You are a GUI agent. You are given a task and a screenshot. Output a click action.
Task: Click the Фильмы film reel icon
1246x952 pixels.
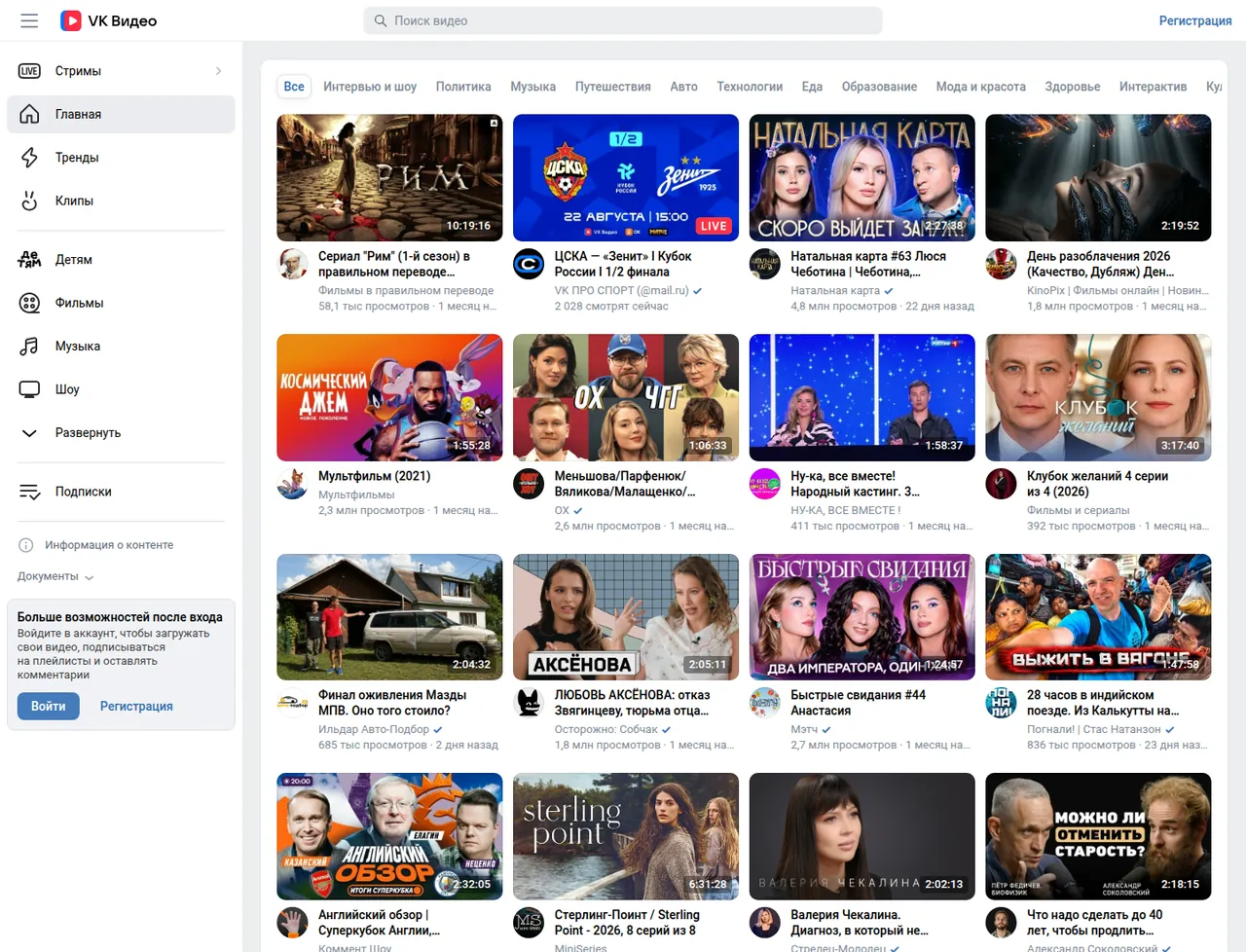click(29, 303)
